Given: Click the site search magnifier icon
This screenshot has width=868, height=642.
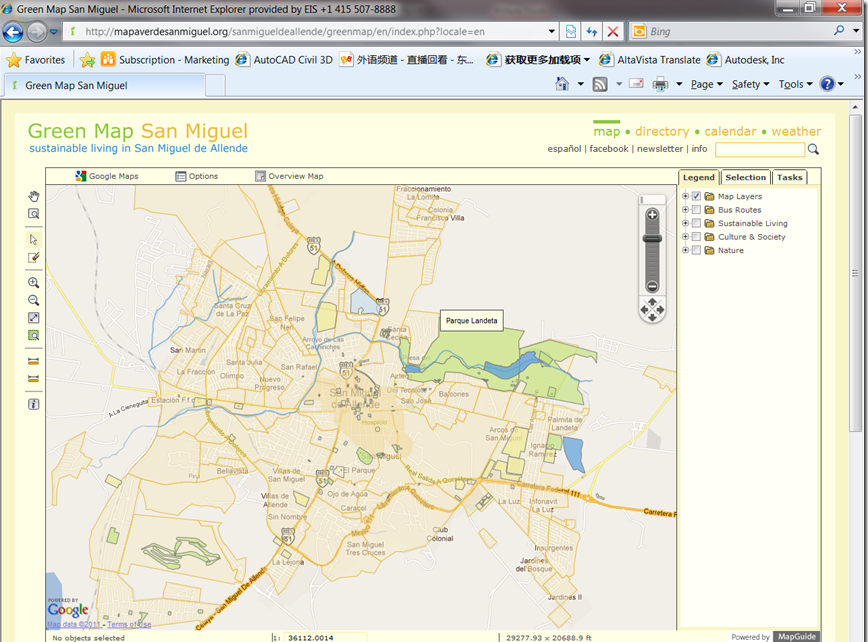Looking at the screenshot, I should [813, 149].
